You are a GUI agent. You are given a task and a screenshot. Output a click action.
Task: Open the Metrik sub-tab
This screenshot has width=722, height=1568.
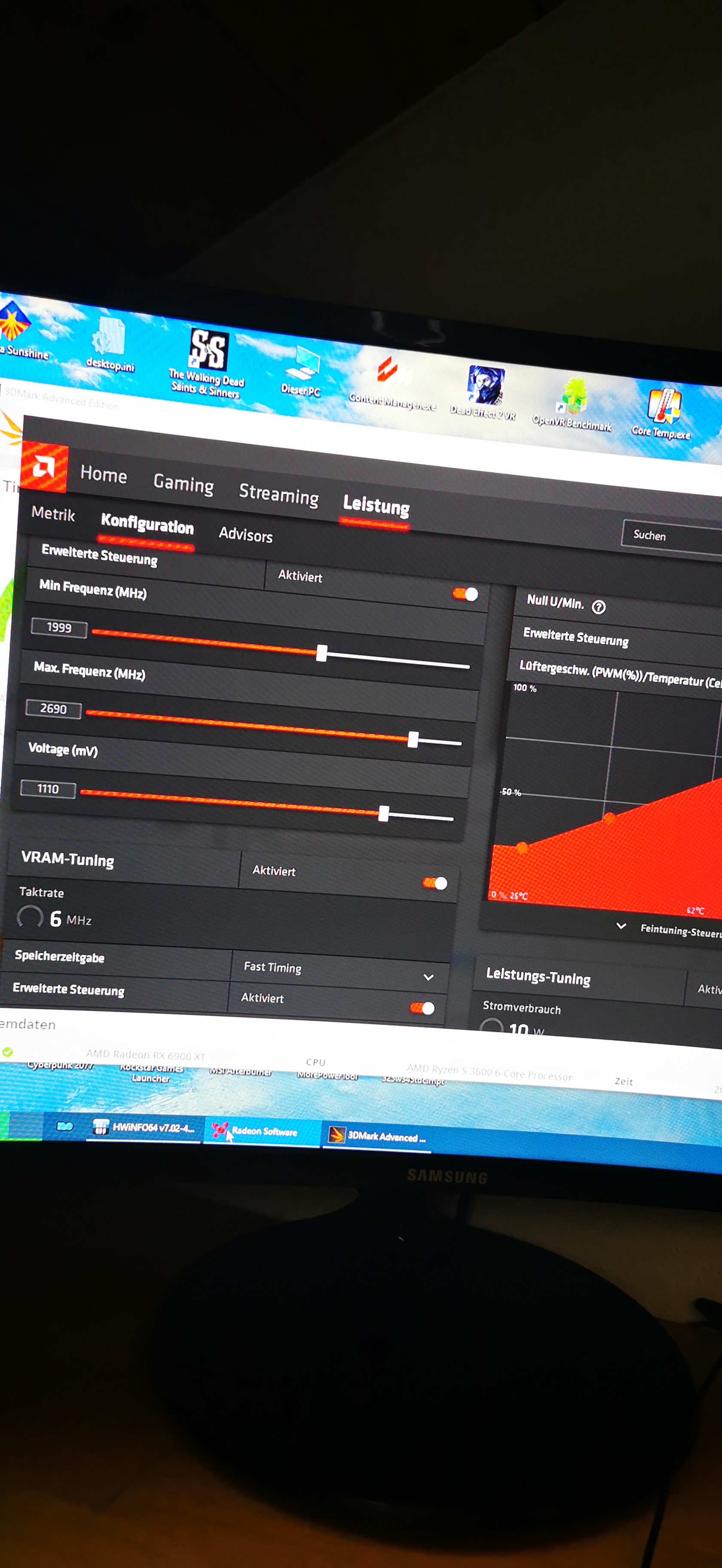(x=53, y=514)
